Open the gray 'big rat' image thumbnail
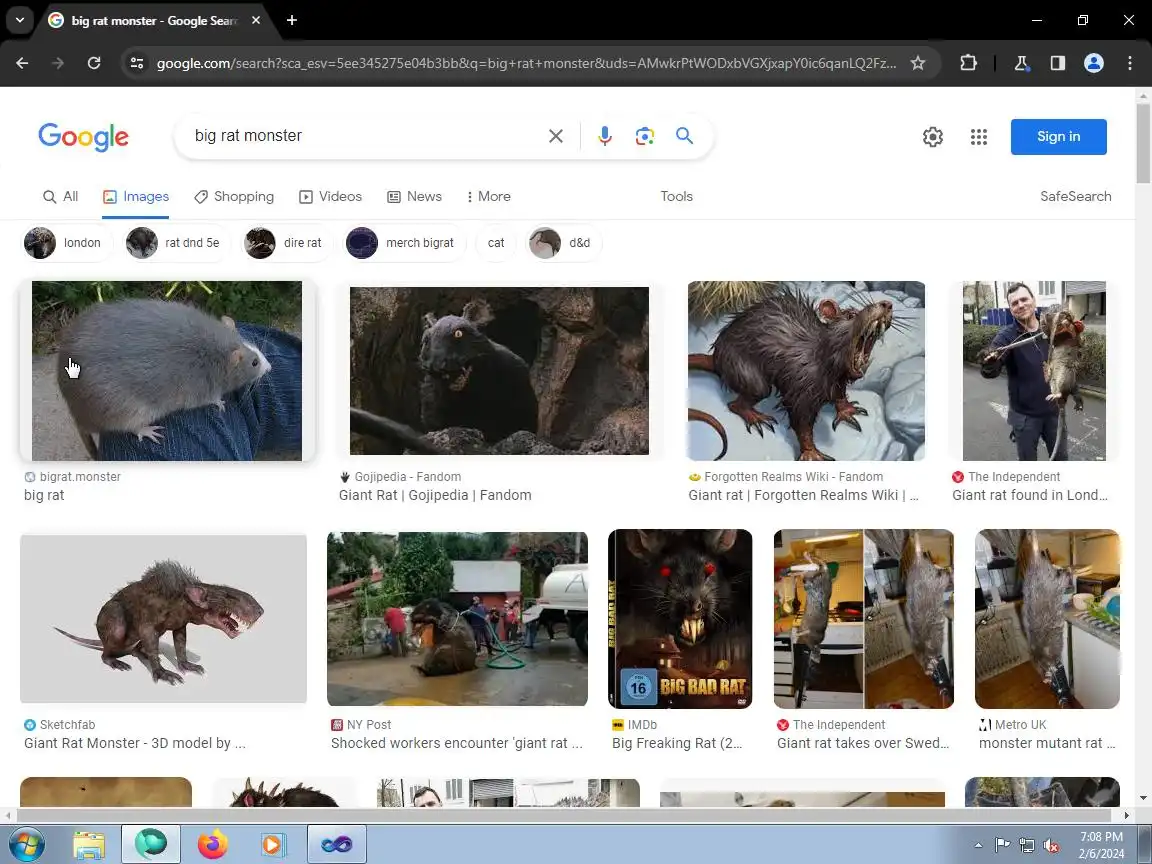The height and width of the screenshot is (864, 1152). pos(167,371)
